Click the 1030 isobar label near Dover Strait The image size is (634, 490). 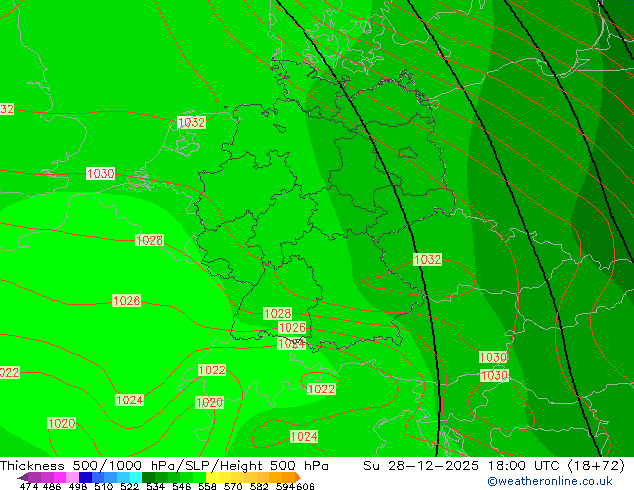pos(100,173)
